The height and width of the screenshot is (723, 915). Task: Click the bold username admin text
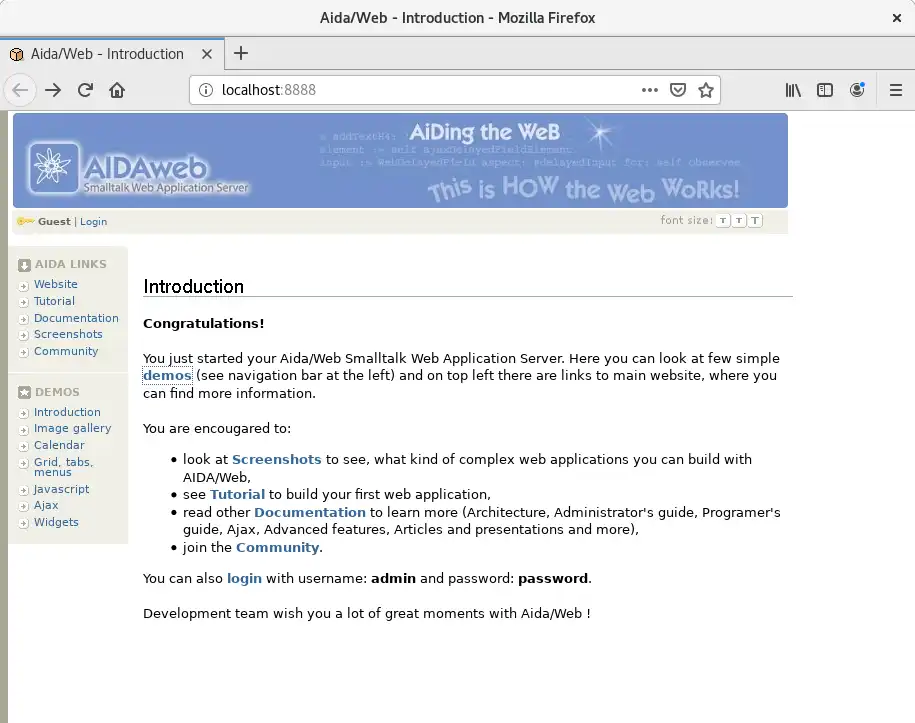pos(393,579)
